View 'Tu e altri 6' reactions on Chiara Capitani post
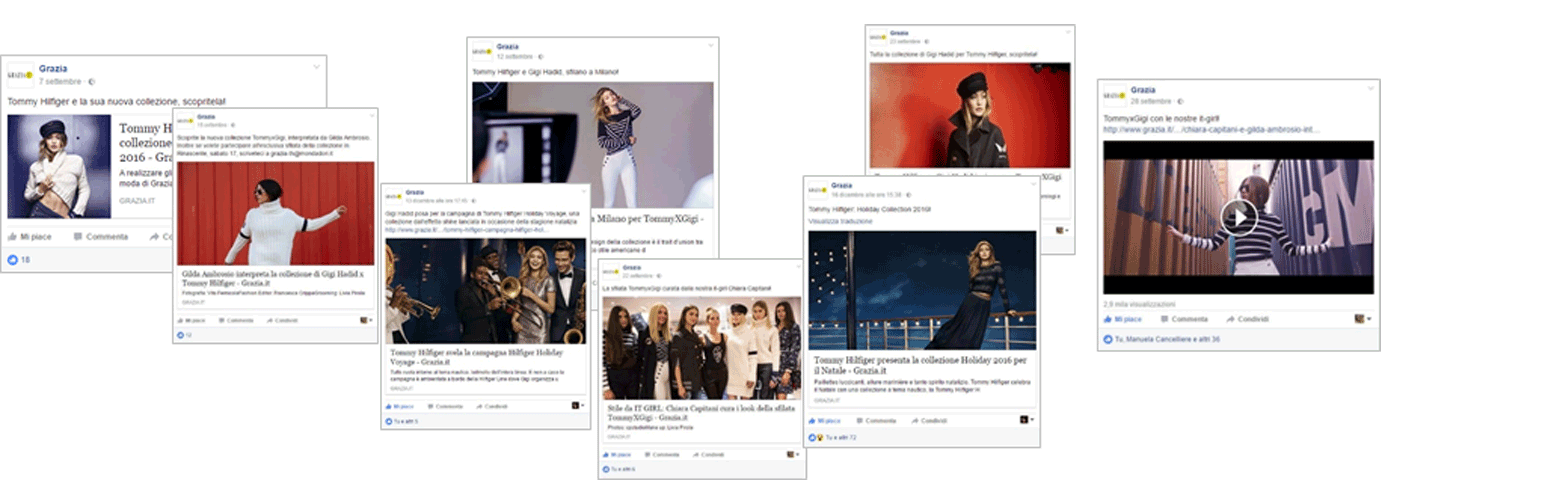 (619, 468)
